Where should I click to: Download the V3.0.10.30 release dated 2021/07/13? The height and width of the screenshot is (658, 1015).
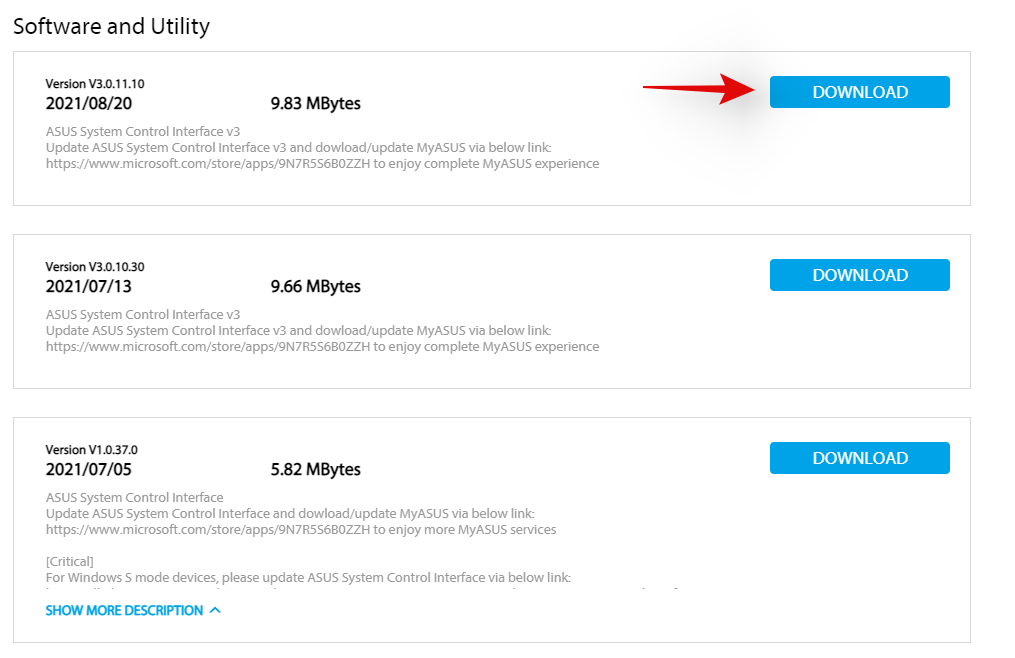coord(859,275)
